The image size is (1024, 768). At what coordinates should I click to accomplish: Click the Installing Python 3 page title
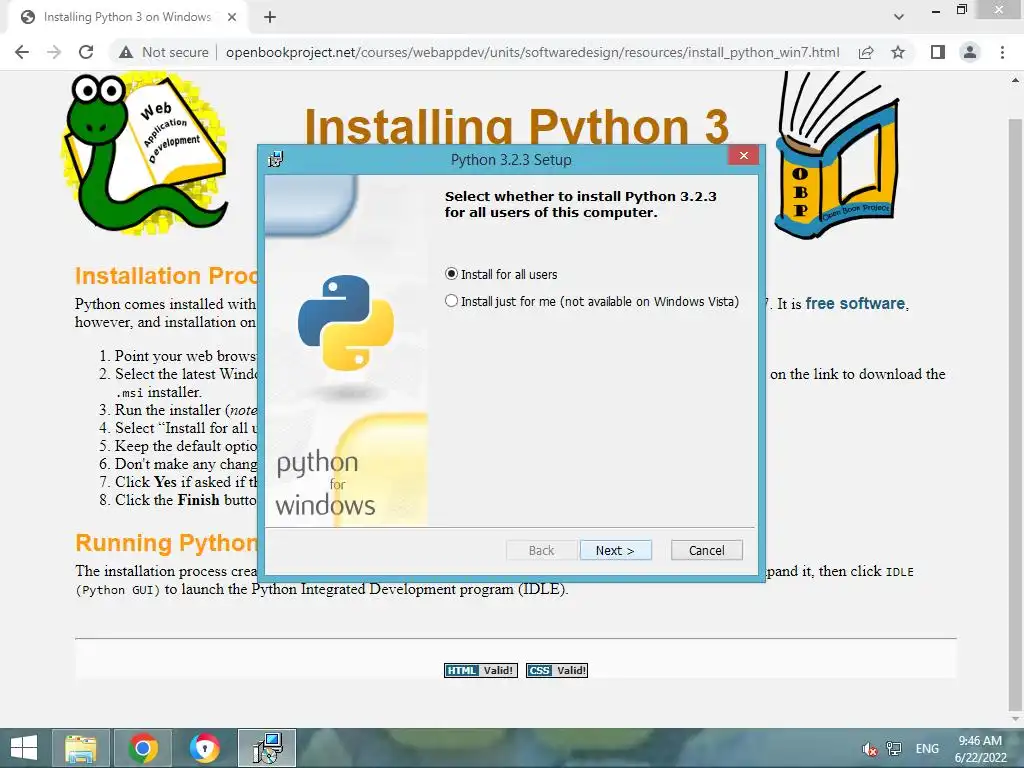click(x=516, y=126)
